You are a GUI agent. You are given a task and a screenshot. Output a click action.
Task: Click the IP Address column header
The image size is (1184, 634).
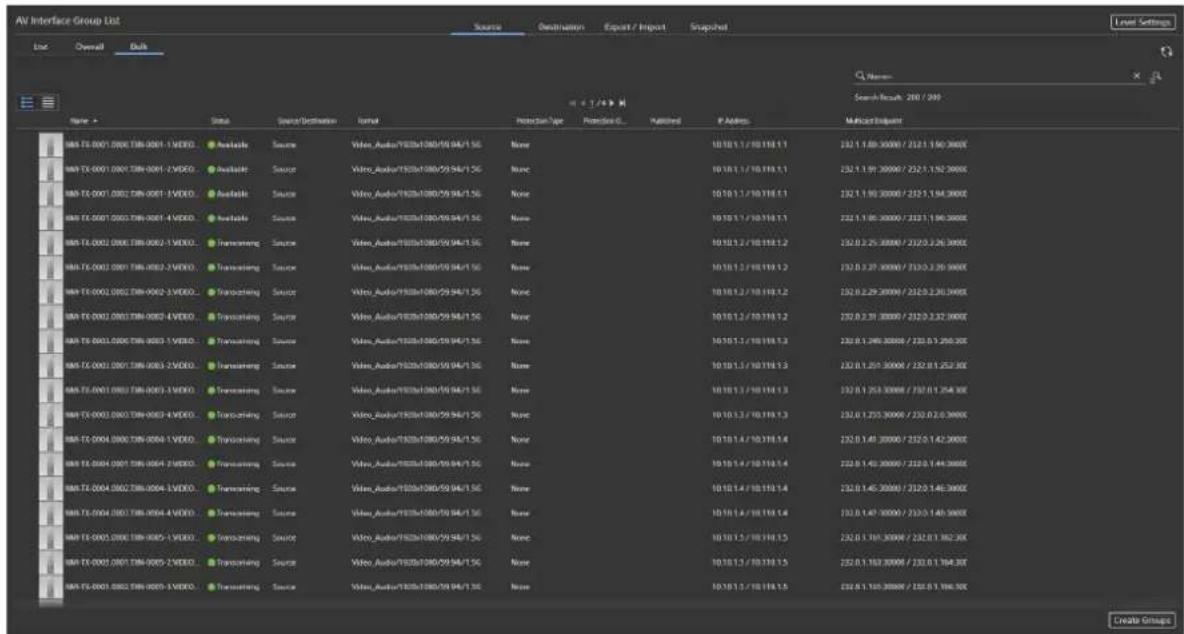pyautogui.click(x=735, y=121)
